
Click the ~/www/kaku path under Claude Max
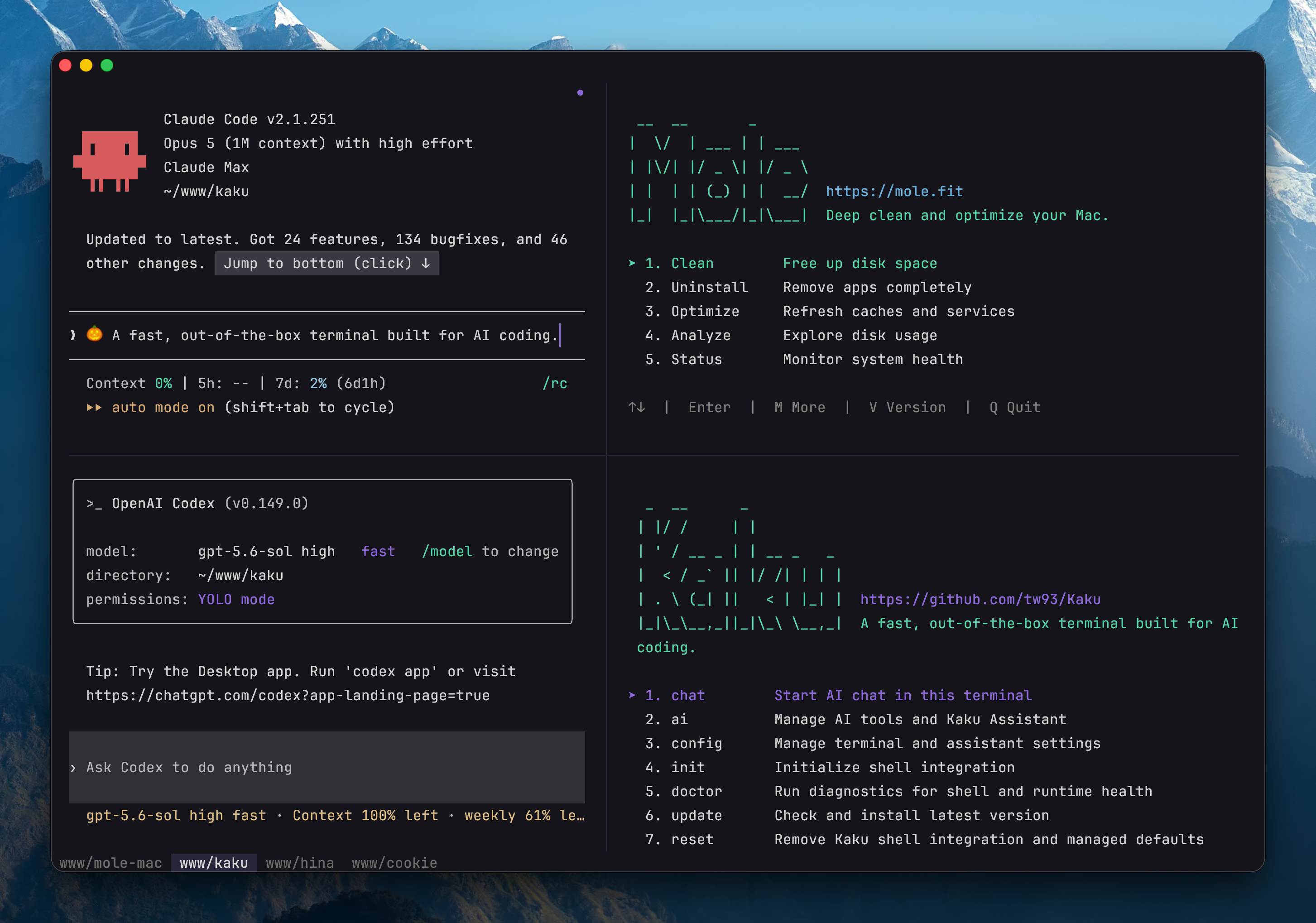[207, 192]
